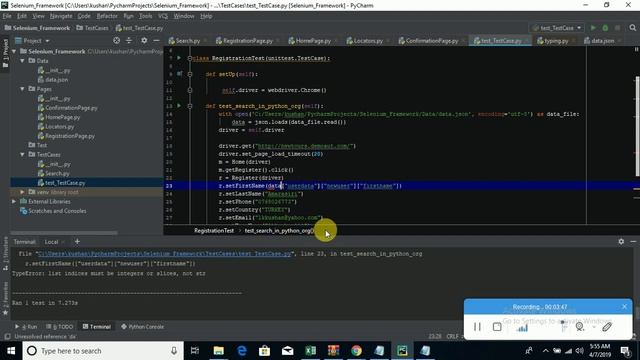The image size is (640, 360).
Task: Launch Microsoft Edge from taskbar
Action: 242,351
